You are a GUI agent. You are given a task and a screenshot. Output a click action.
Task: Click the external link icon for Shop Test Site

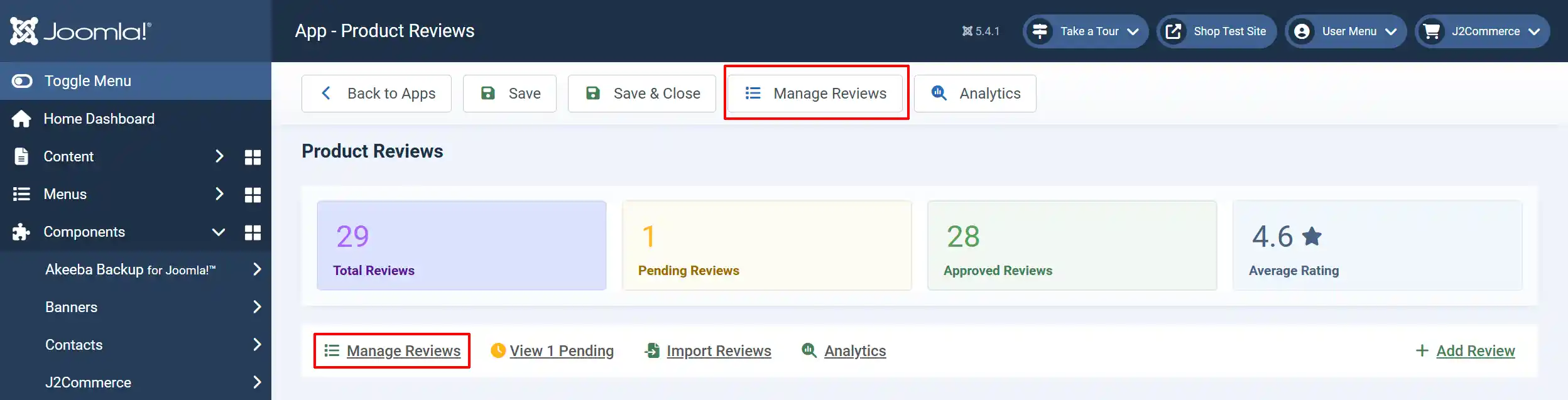point(1173,31)
